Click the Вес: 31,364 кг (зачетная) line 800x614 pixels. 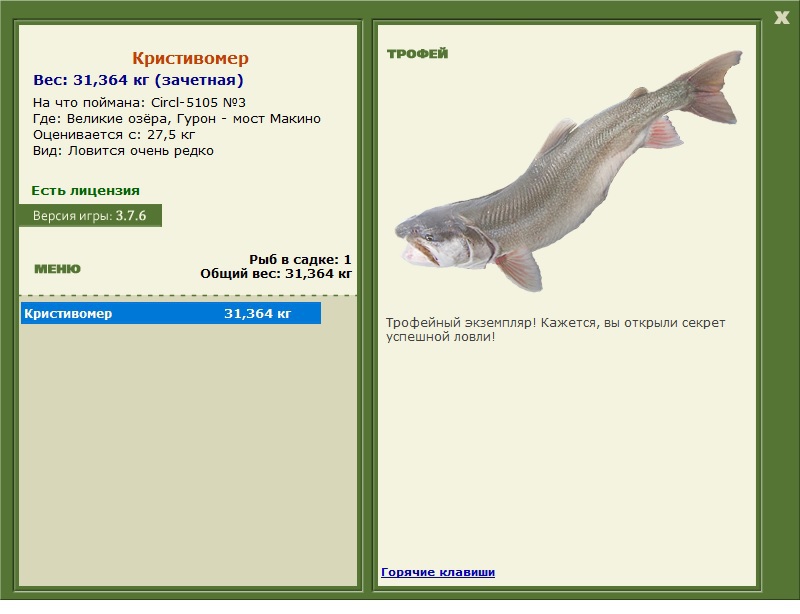(138, 80)
